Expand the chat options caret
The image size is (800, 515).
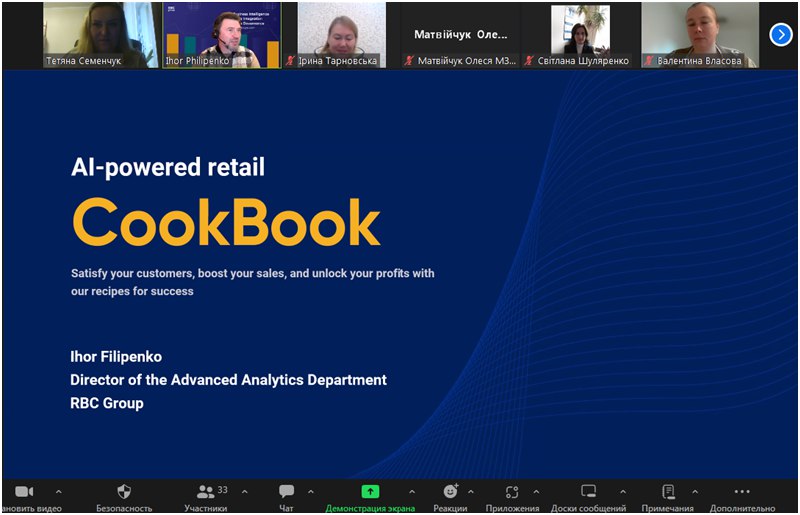pos(311,492)
